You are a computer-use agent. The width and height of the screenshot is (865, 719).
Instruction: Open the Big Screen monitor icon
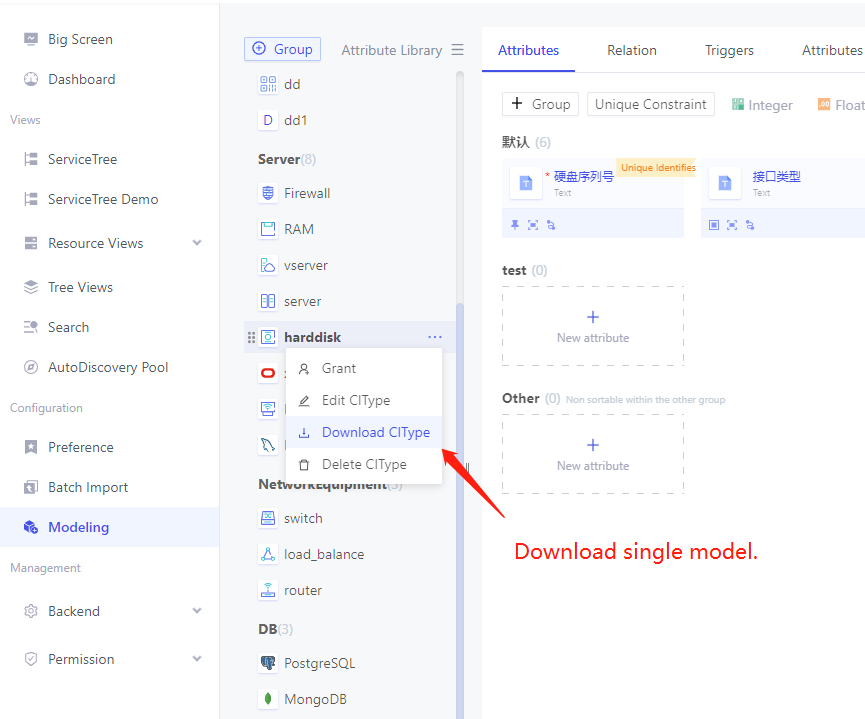(x=31, y=39)
